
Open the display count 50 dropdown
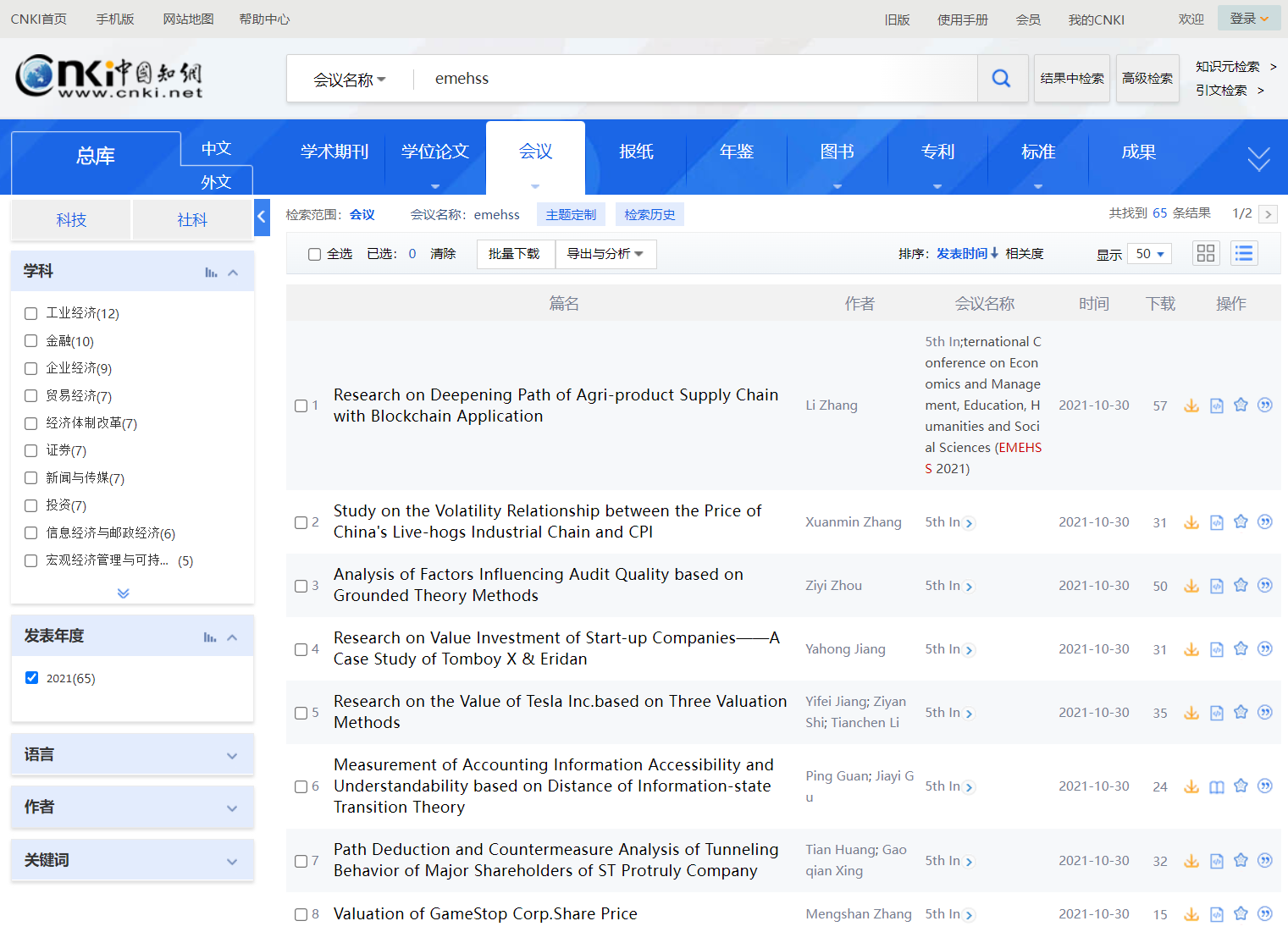(1149, 254)
